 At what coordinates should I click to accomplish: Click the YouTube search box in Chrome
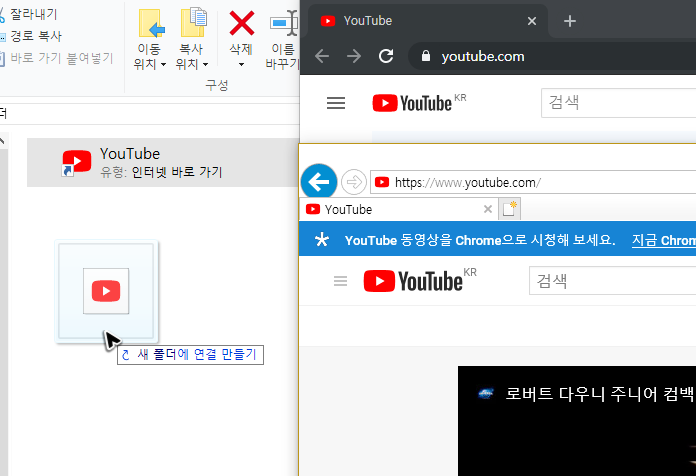click(x=618, y=103)
